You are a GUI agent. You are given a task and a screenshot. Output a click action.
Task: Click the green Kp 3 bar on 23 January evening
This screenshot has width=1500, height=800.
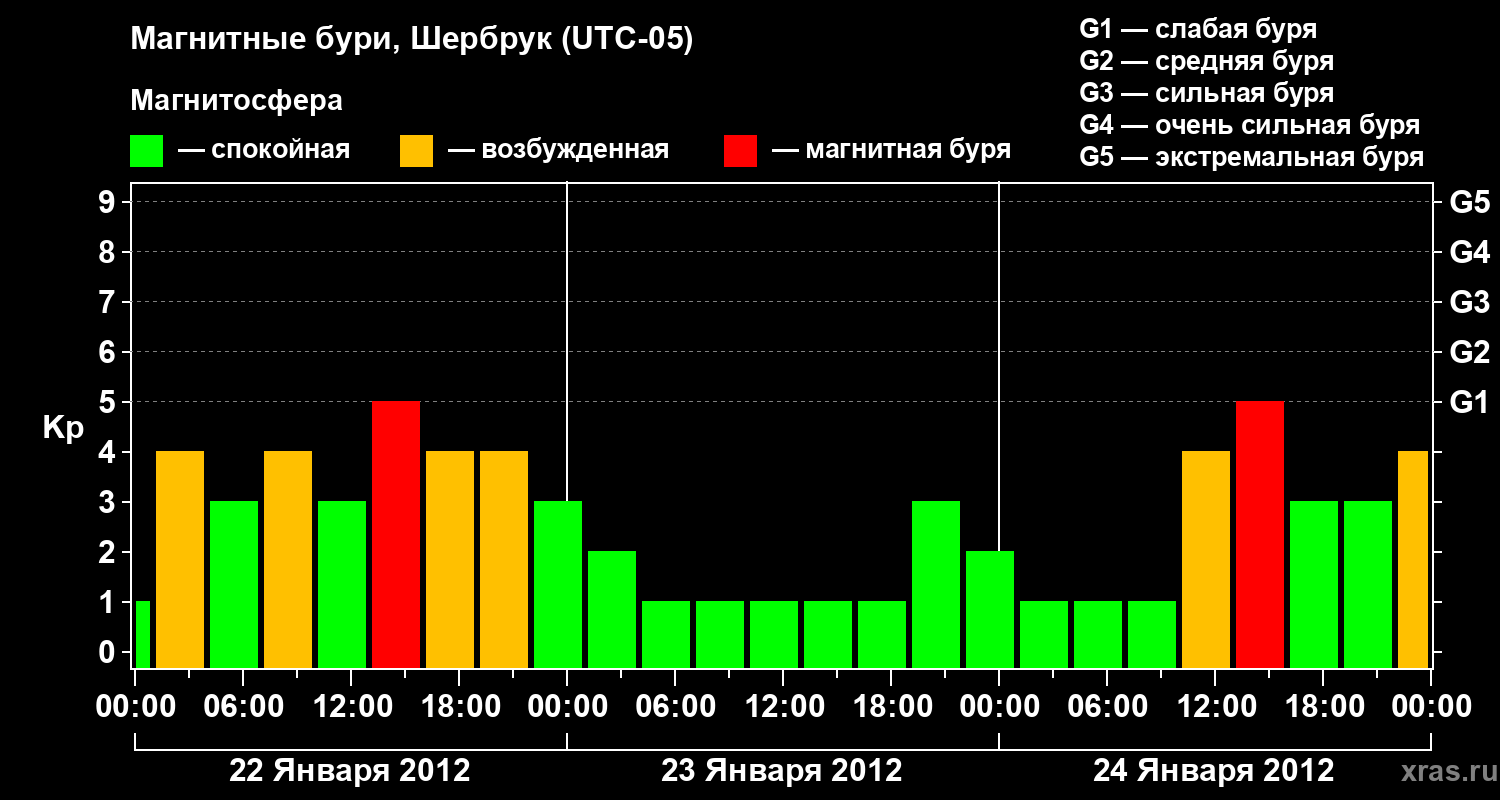[x=936, y=584]
